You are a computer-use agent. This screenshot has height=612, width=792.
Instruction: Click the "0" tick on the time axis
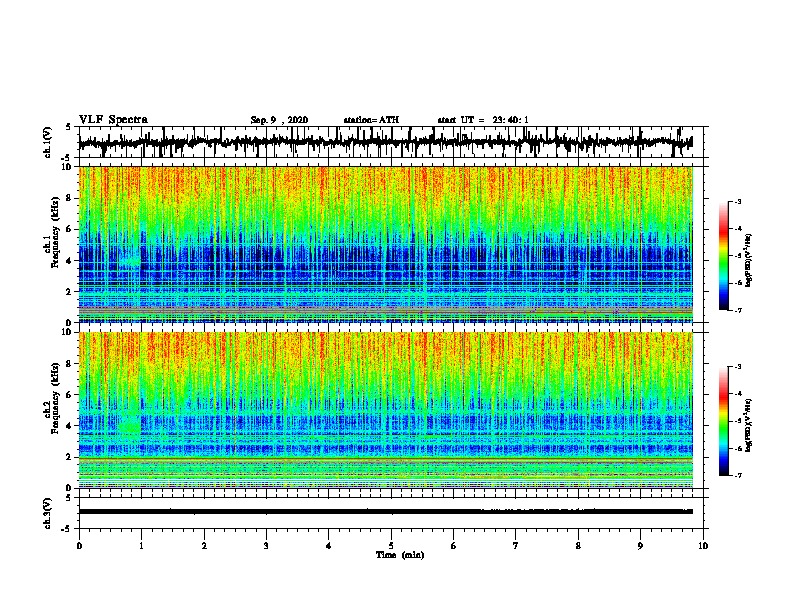point(79,546)
